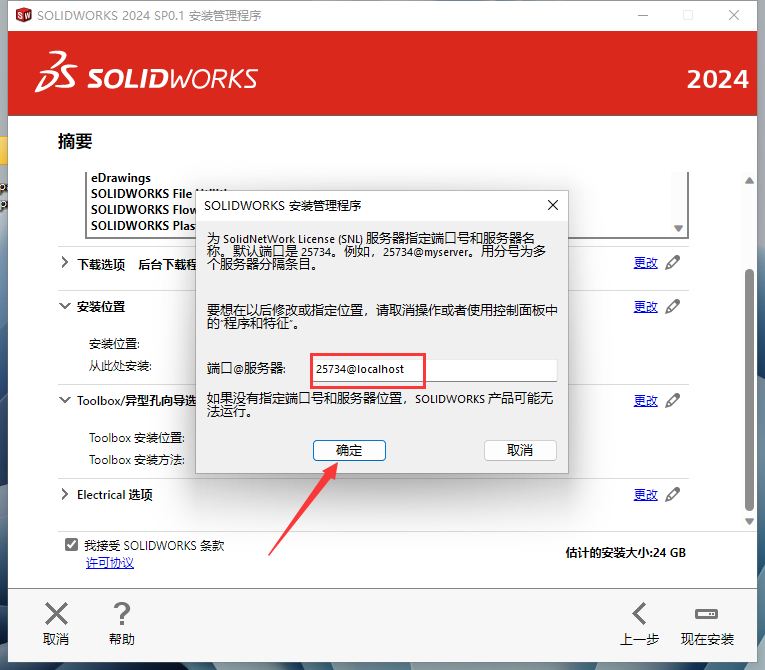Collapse the Toolbox/异型孔向导 section
This screenshot has height=670, width=765.
pos(65,400)
